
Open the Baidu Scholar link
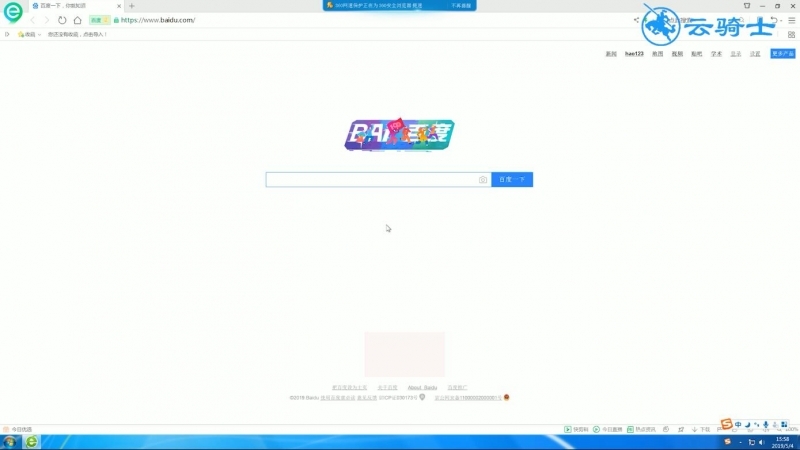pos(716,54)
